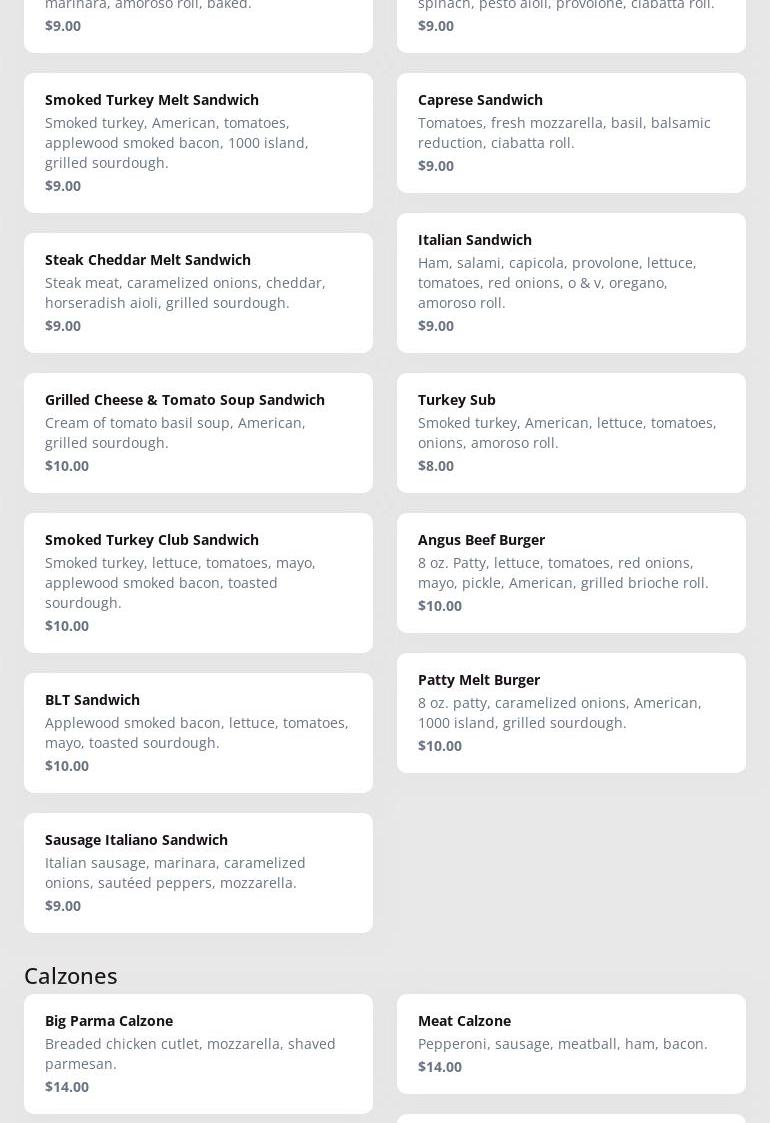Click the Italian Sandwich ingredients text

pyautogui.click(x=557, y=283)
